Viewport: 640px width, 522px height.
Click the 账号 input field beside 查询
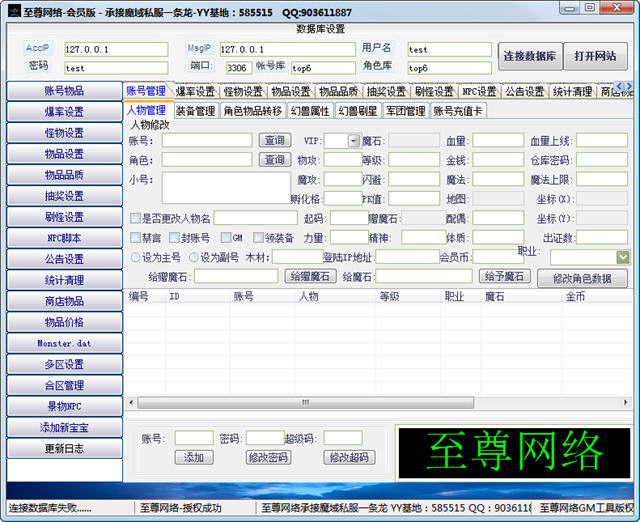tap(207, 141)
